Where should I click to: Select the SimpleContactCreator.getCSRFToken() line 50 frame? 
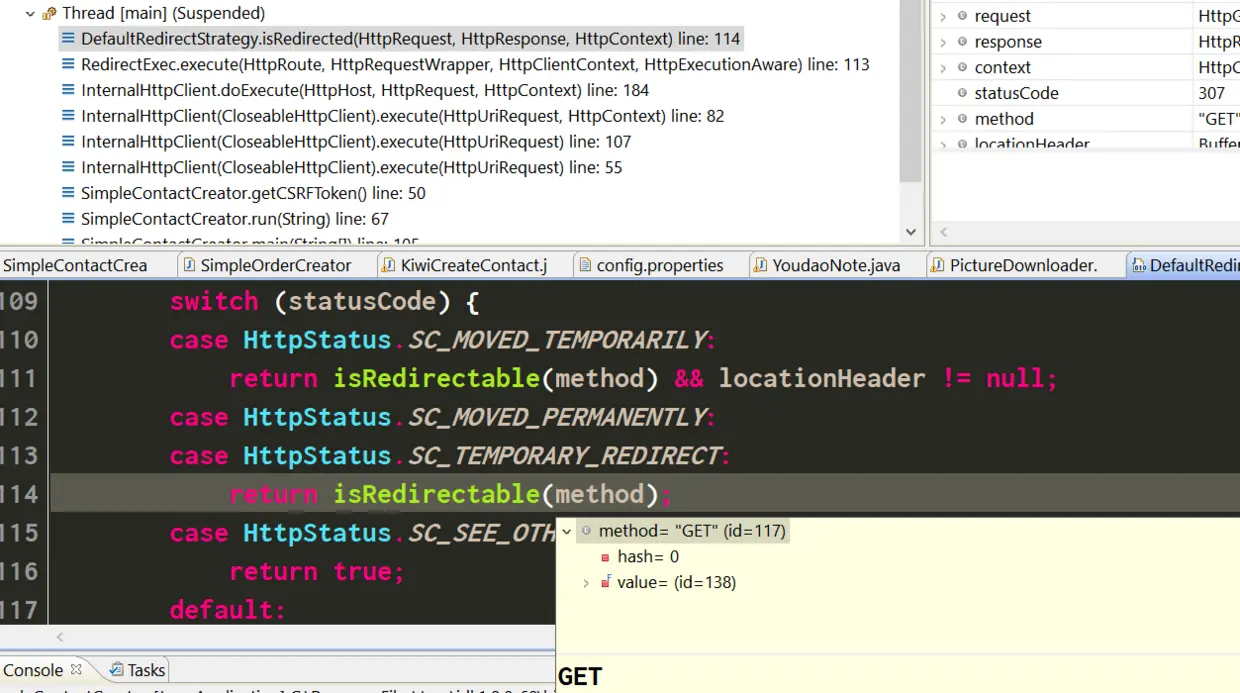pyautogui.click(x=253, y=193)
